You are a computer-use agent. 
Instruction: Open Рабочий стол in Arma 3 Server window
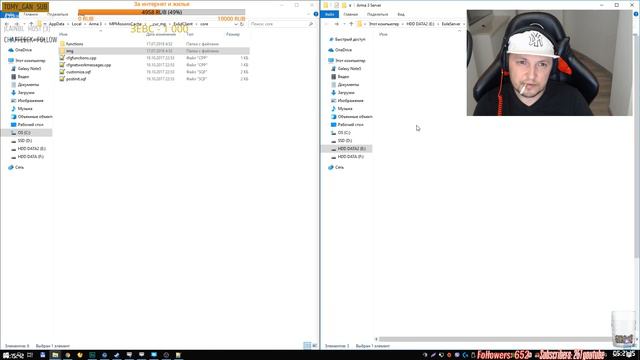coord(351,124)
